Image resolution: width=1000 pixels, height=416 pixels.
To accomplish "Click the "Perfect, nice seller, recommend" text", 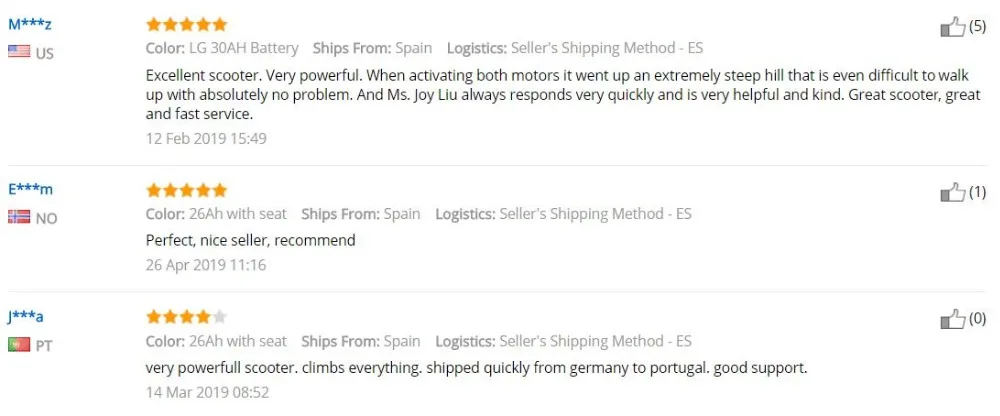I will tap(251, 240).
